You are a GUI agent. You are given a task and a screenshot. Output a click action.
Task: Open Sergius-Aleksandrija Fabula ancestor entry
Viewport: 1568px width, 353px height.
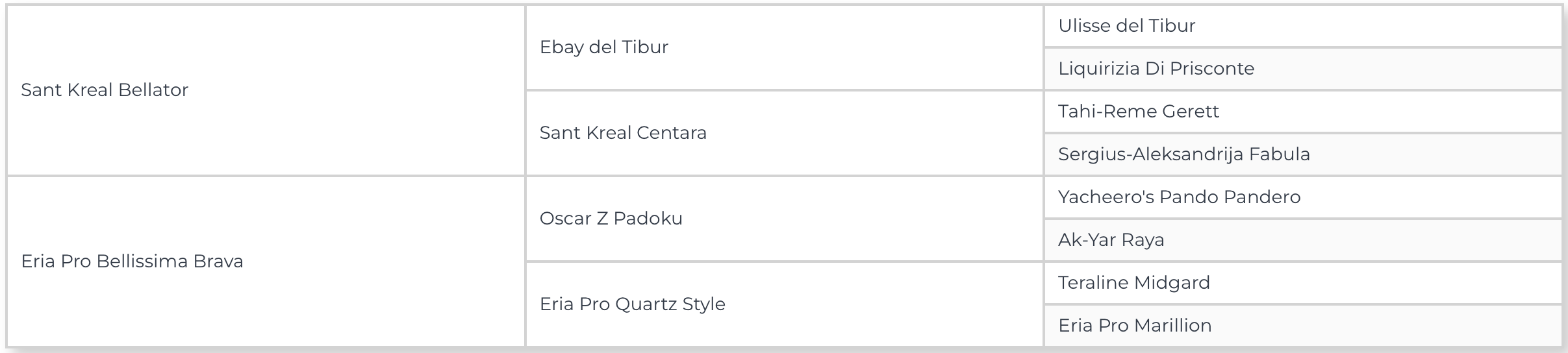(1183, 154)
